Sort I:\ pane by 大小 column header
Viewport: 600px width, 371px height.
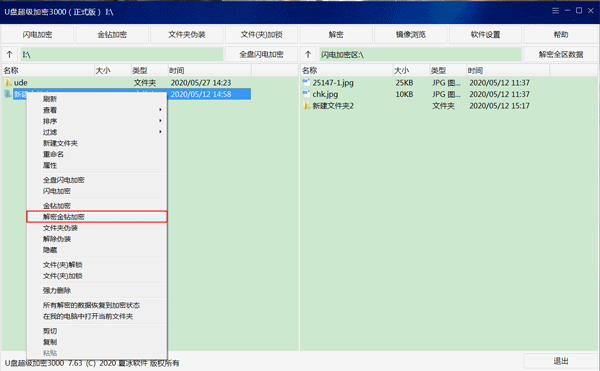pos(112,70)
